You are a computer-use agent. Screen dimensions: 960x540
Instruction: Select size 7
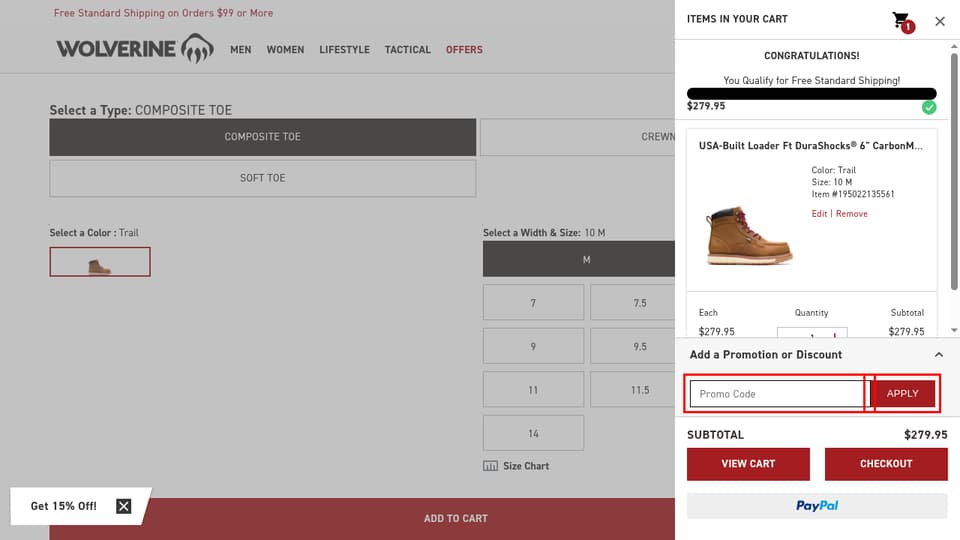tap(533, 302)
